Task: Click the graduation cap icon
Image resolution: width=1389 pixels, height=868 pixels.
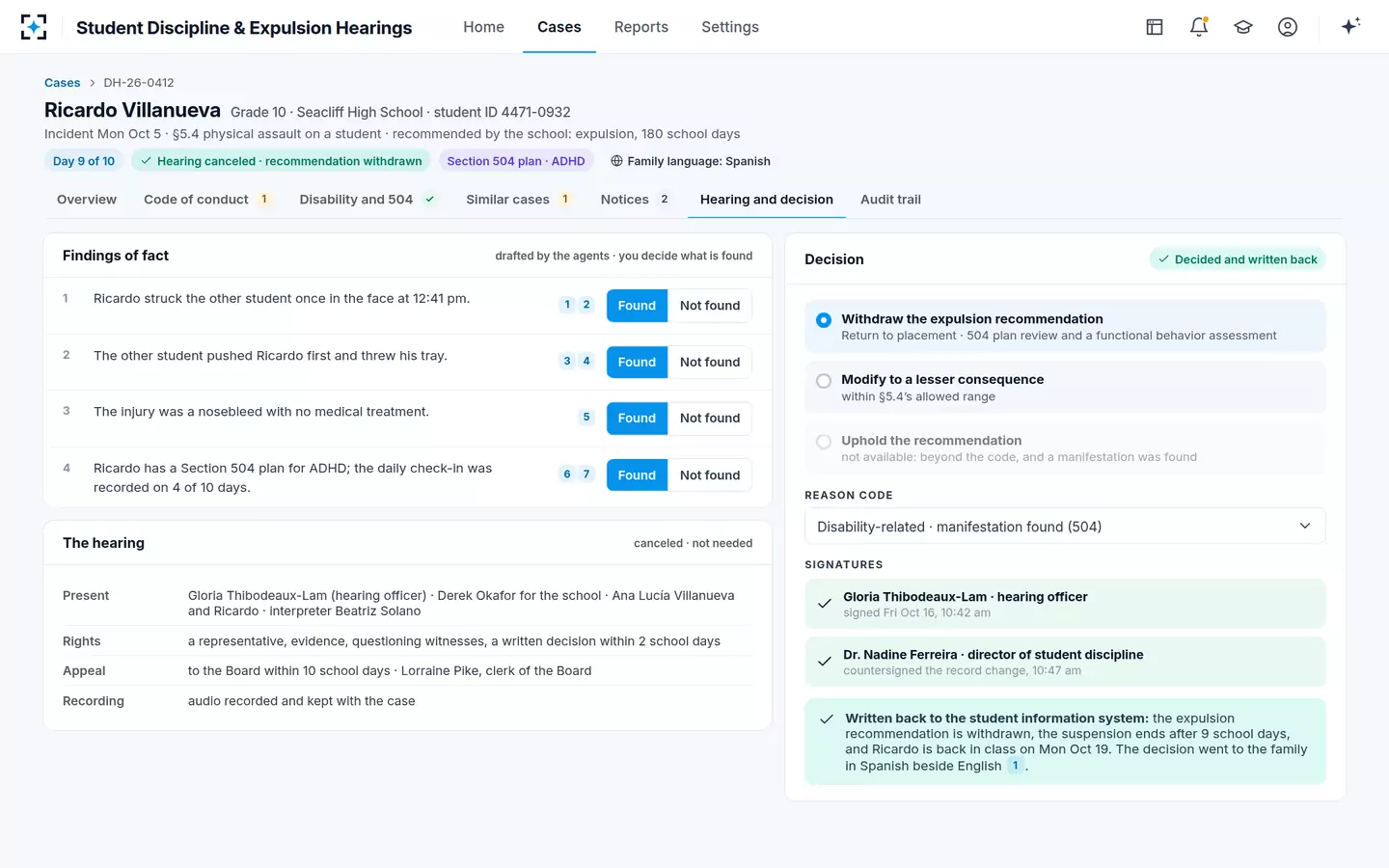Action: coord(1243,27)
